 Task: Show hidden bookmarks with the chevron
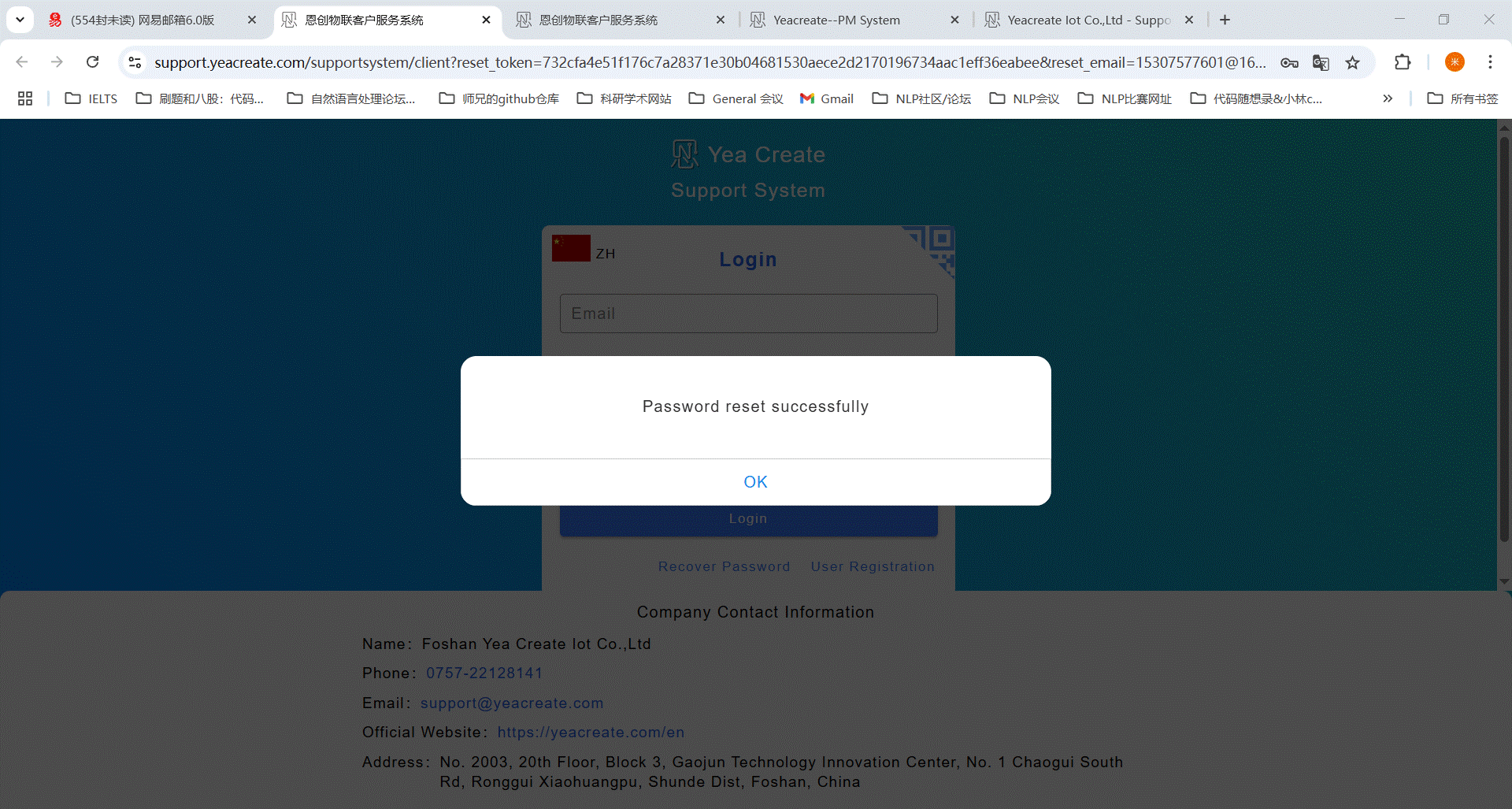pos(1388,98)
